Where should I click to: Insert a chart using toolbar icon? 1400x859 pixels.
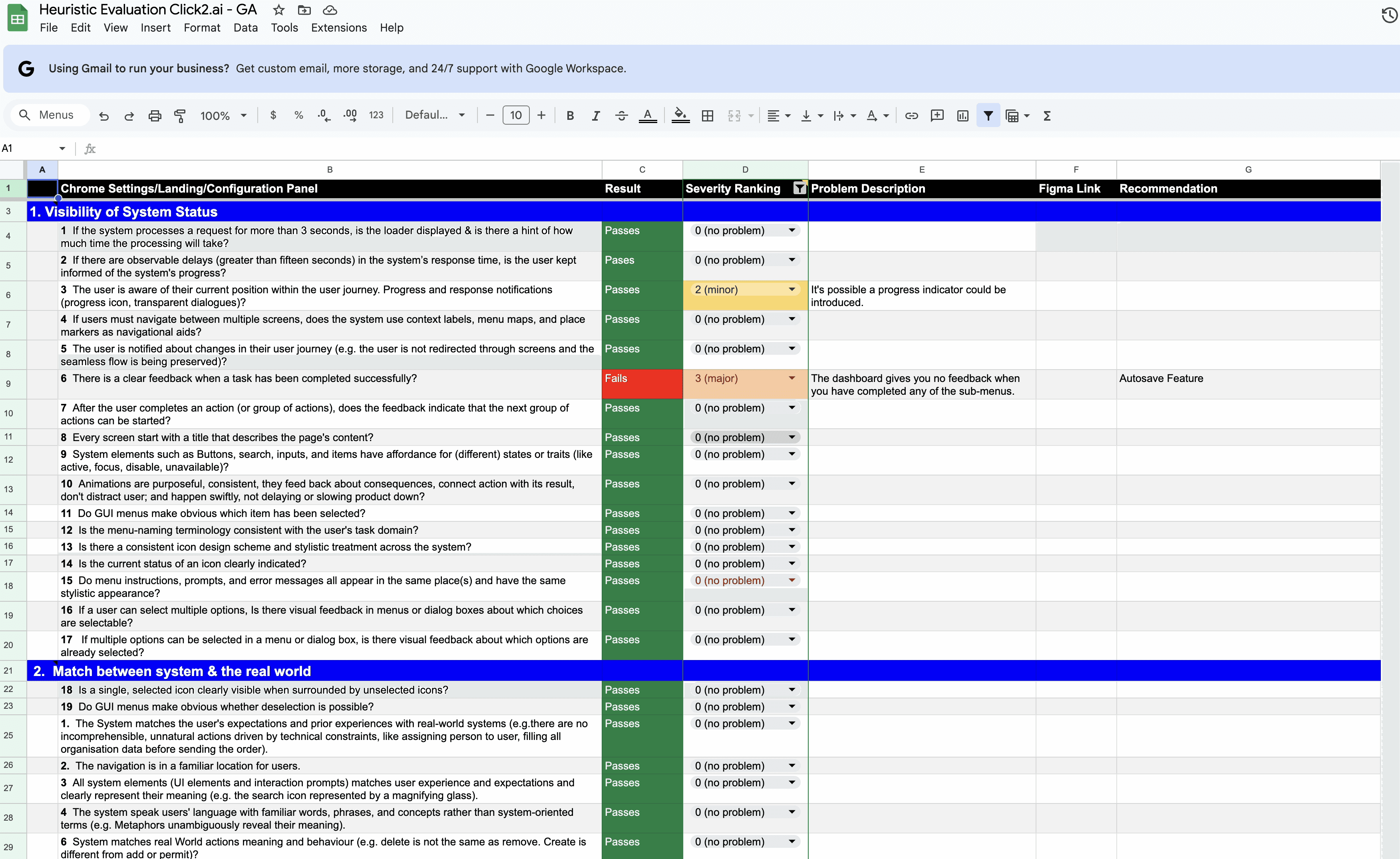[962, 116]
